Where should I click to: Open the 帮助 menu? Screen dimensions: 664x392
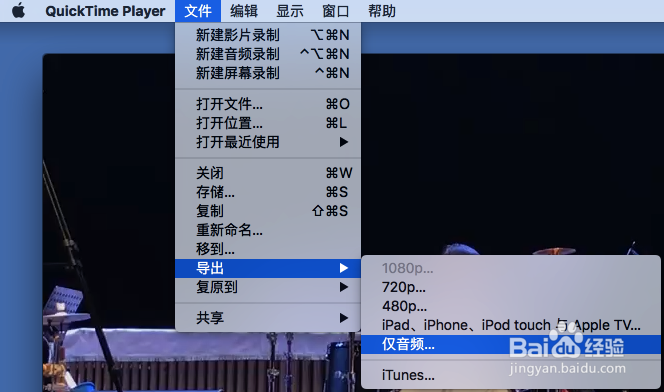click(382, 11)
